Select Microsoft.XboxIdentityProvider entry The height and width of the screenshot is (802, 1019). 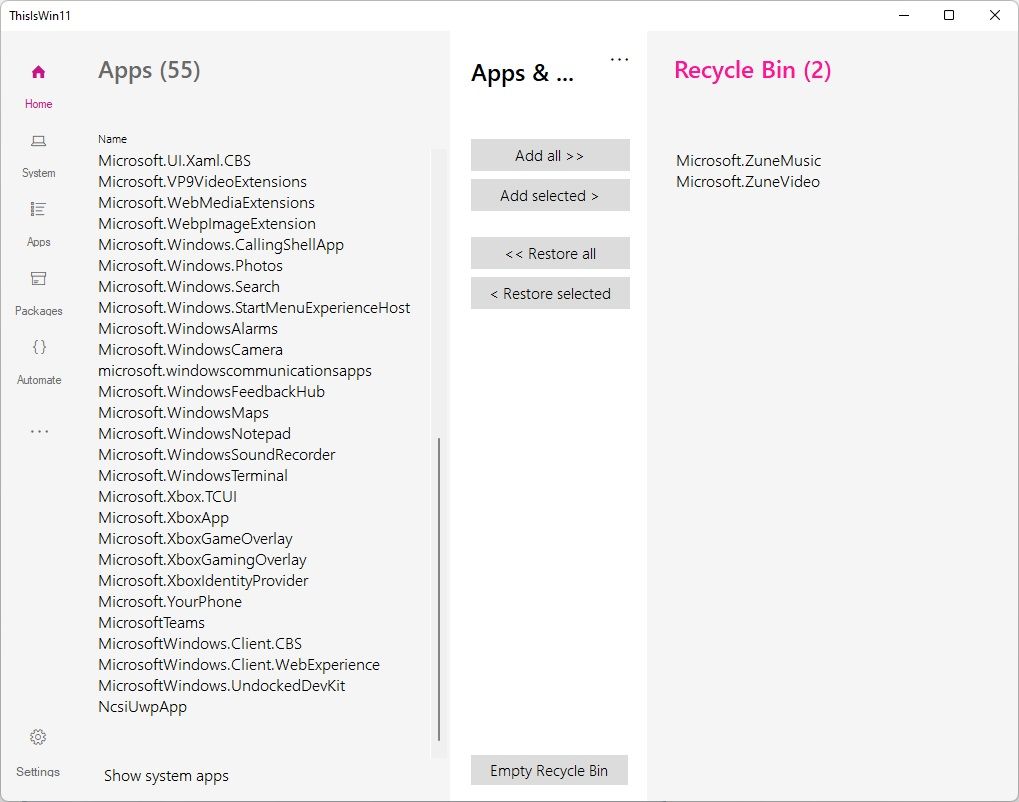203,581
